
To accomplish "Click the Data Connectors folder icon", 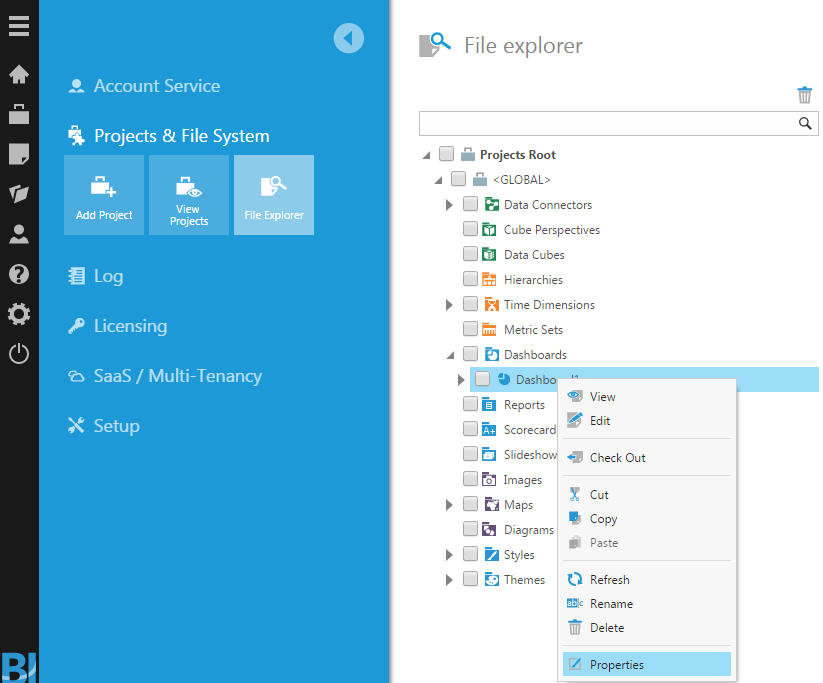I will click(492, 204).
